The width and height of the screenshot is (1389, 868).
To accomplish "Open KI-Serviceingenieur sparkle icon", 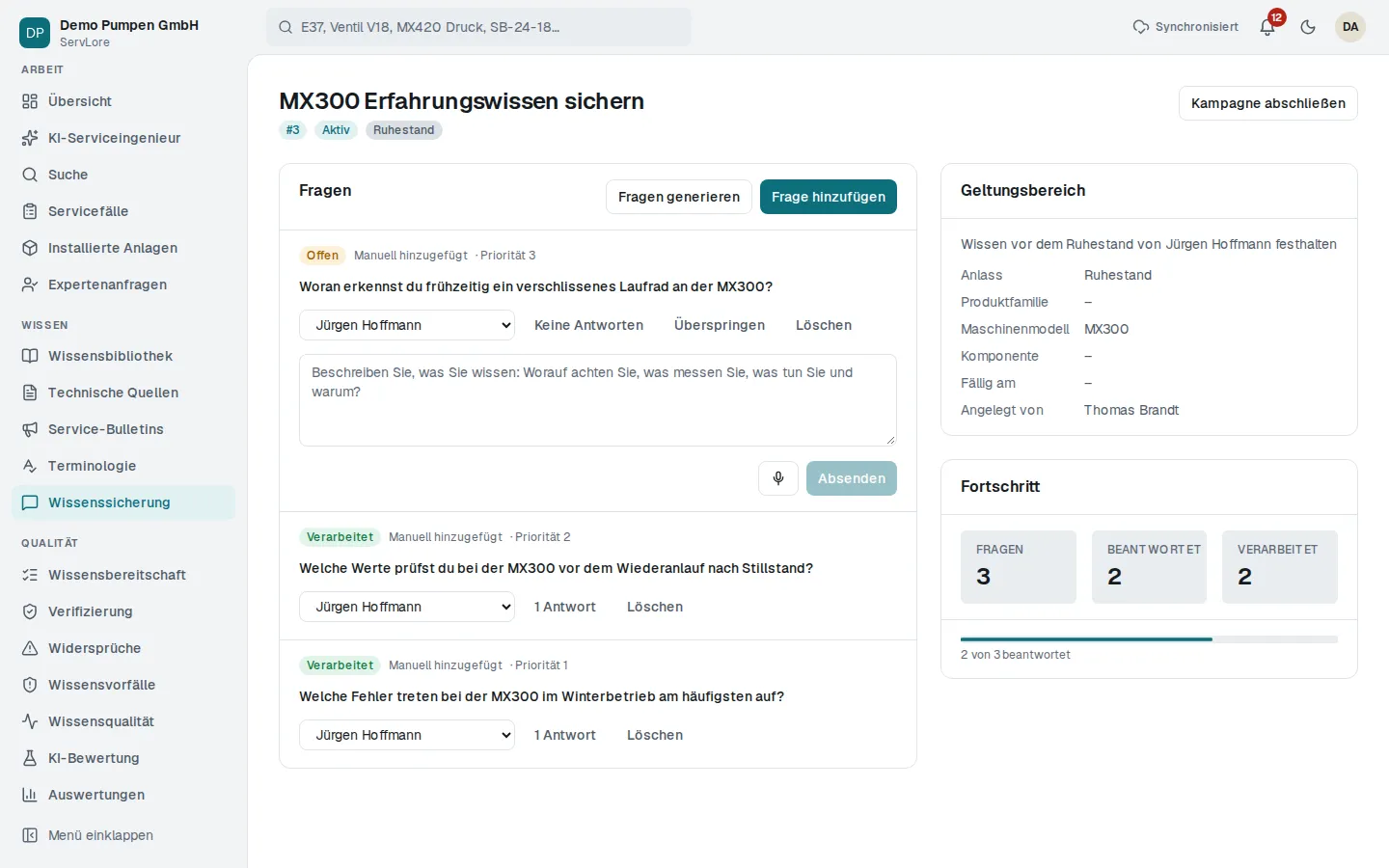I will [x=30, y=138].
